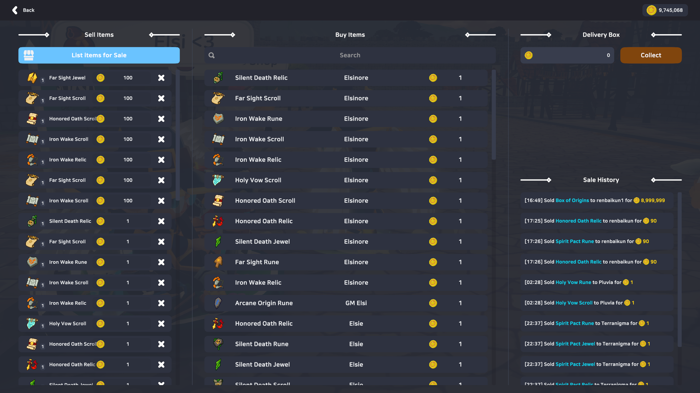Click the search magnifier icon

click(212, 55)
